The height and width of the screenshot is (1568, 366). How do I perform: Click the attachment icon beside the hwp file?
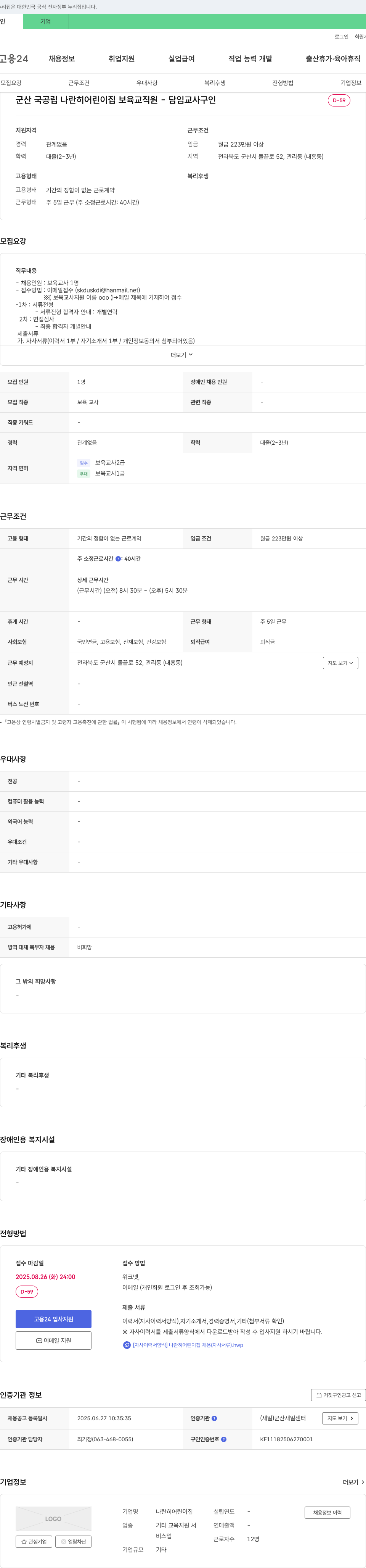click(x=127, y=1345)
